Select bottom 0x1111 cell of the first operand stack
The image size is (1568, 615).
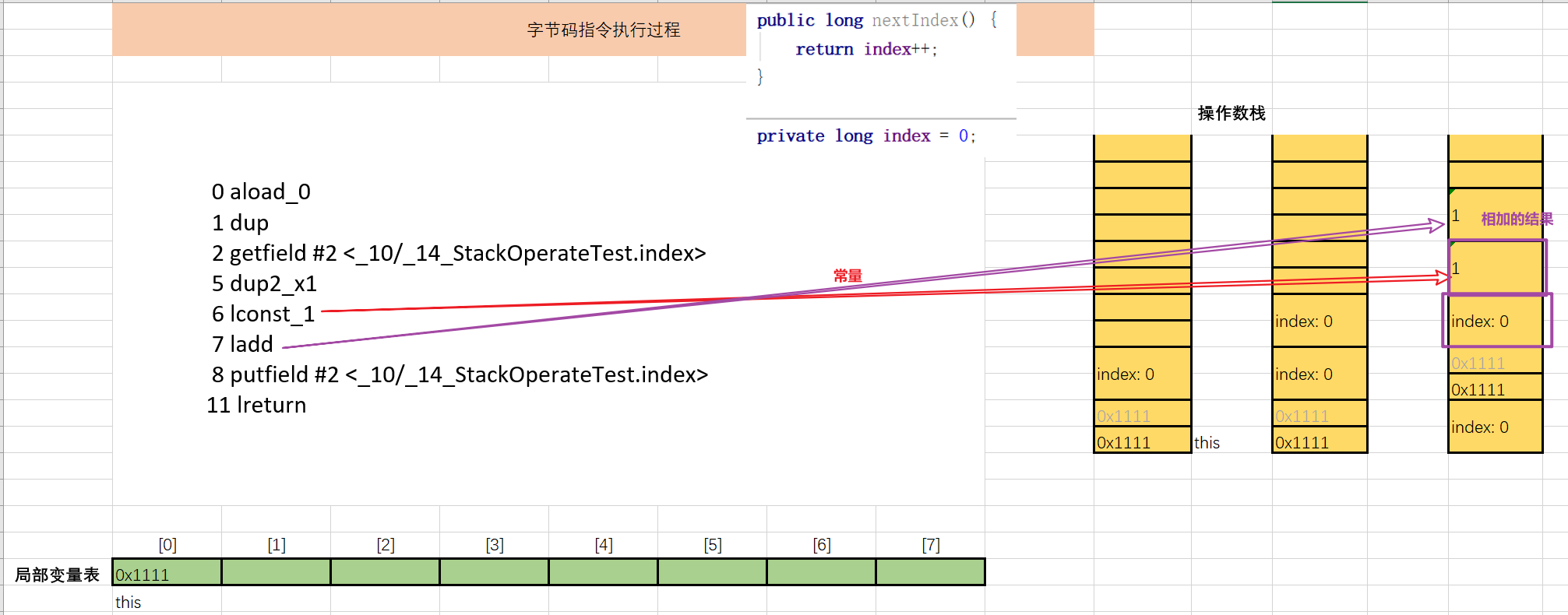coord(1142,441)
